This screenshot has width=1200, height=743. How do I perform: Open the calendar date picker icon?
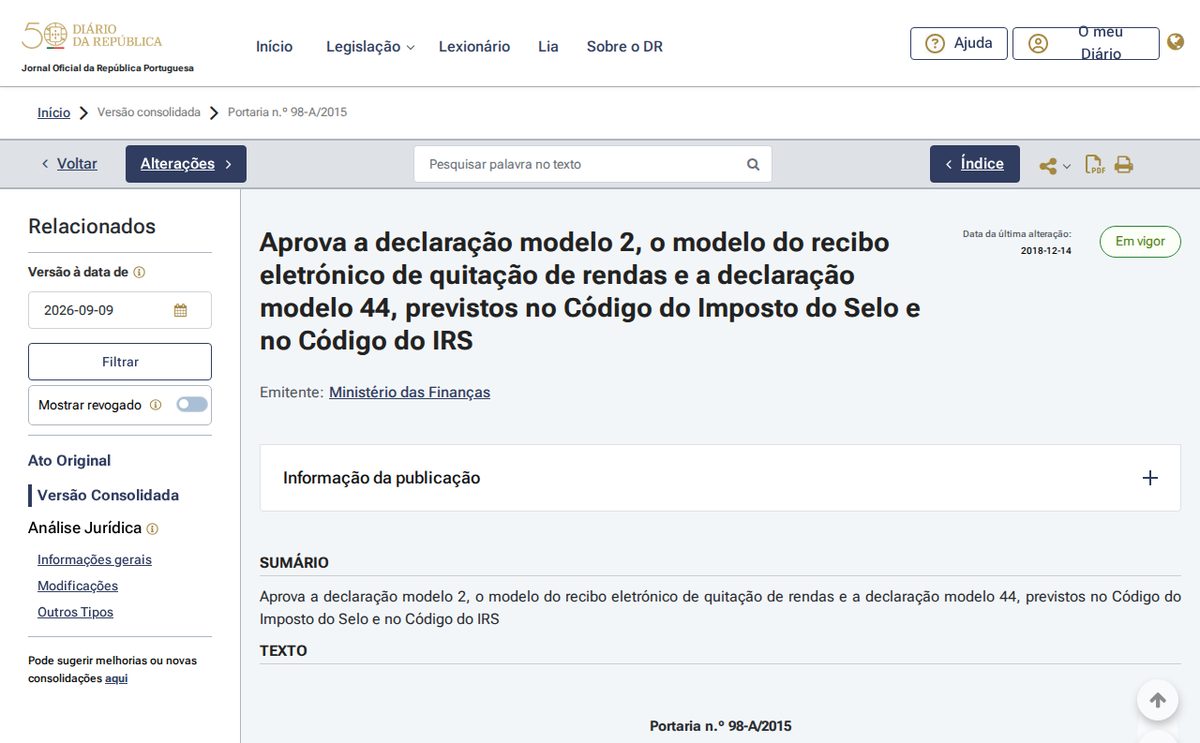[180, 310]
